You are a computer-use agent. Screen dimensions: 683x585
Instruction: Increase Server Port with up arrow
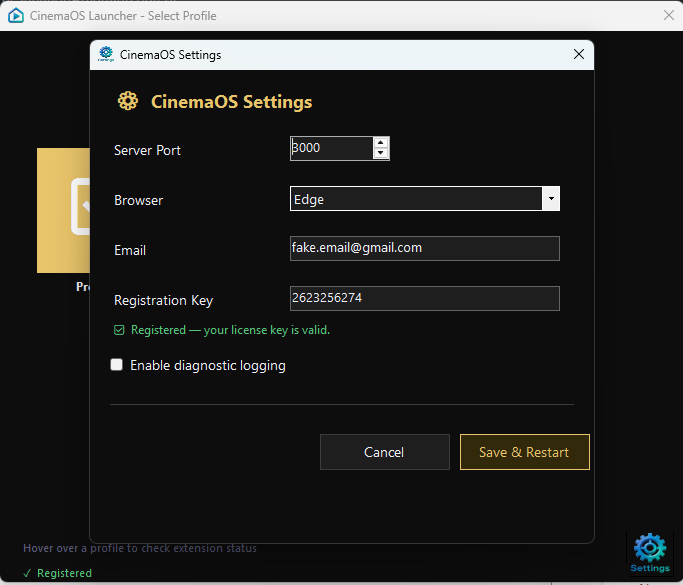click(381, 143)
